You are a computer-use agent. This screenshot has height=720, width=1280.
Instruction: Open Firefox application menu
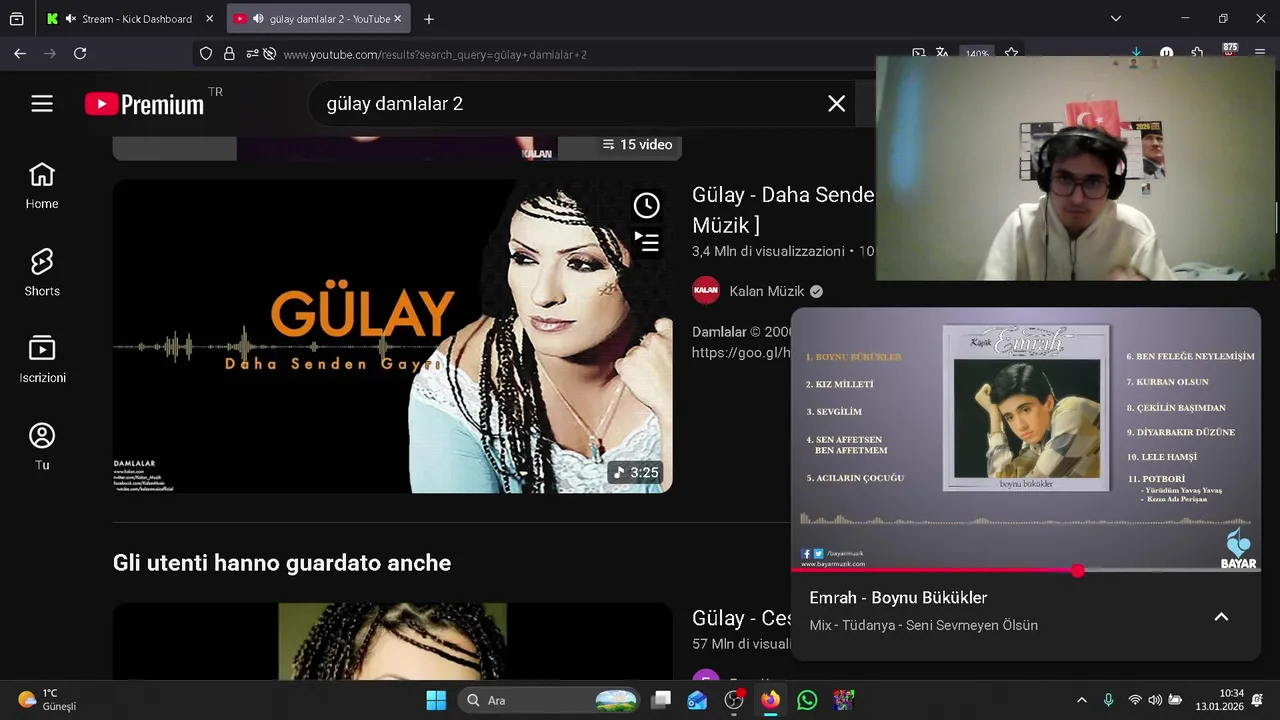pyautogui.click(x=1258, y=54)
